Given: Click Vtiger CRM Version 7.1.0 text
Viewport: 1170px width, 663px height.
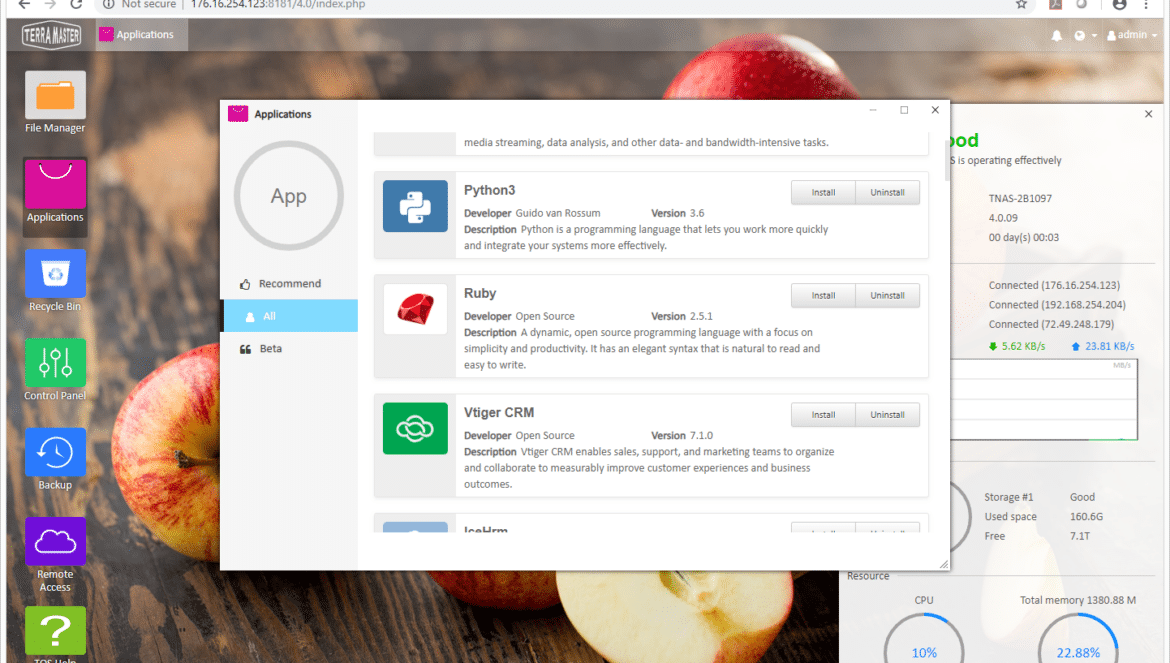Looking at the screenshot, I should click(682, 436).
